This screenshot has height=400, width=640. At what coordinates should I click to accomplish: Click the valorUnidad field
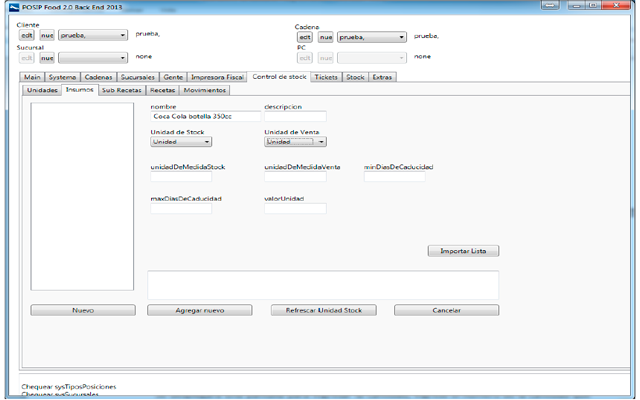click(295, 209)
